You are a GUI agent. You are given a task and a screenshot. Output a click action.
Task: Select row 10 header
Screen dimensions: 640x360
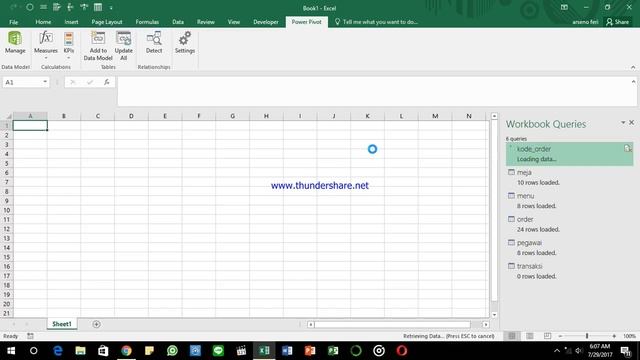[x=7, y=210]
